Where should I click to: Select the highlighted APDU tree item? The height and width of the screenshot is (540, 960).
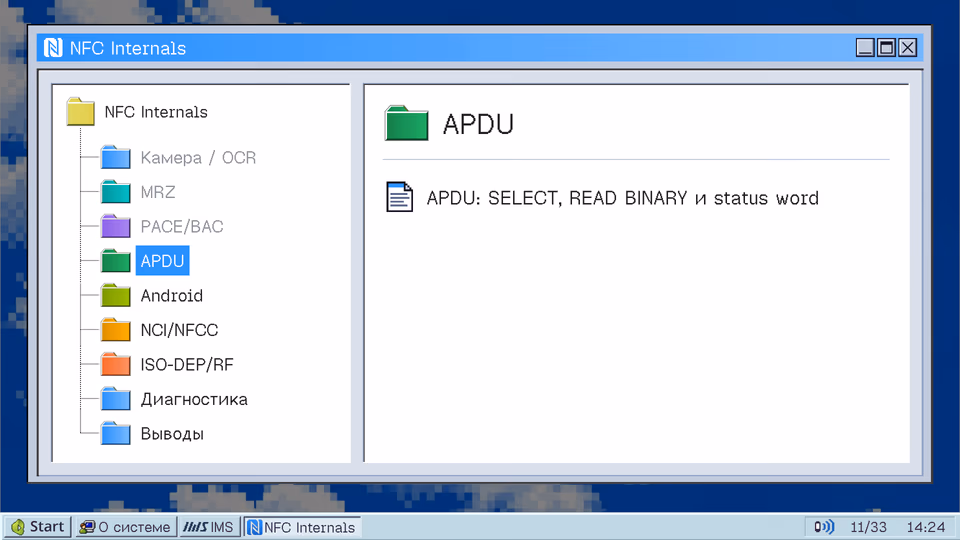pyautogui.click(x=162, y=261)
